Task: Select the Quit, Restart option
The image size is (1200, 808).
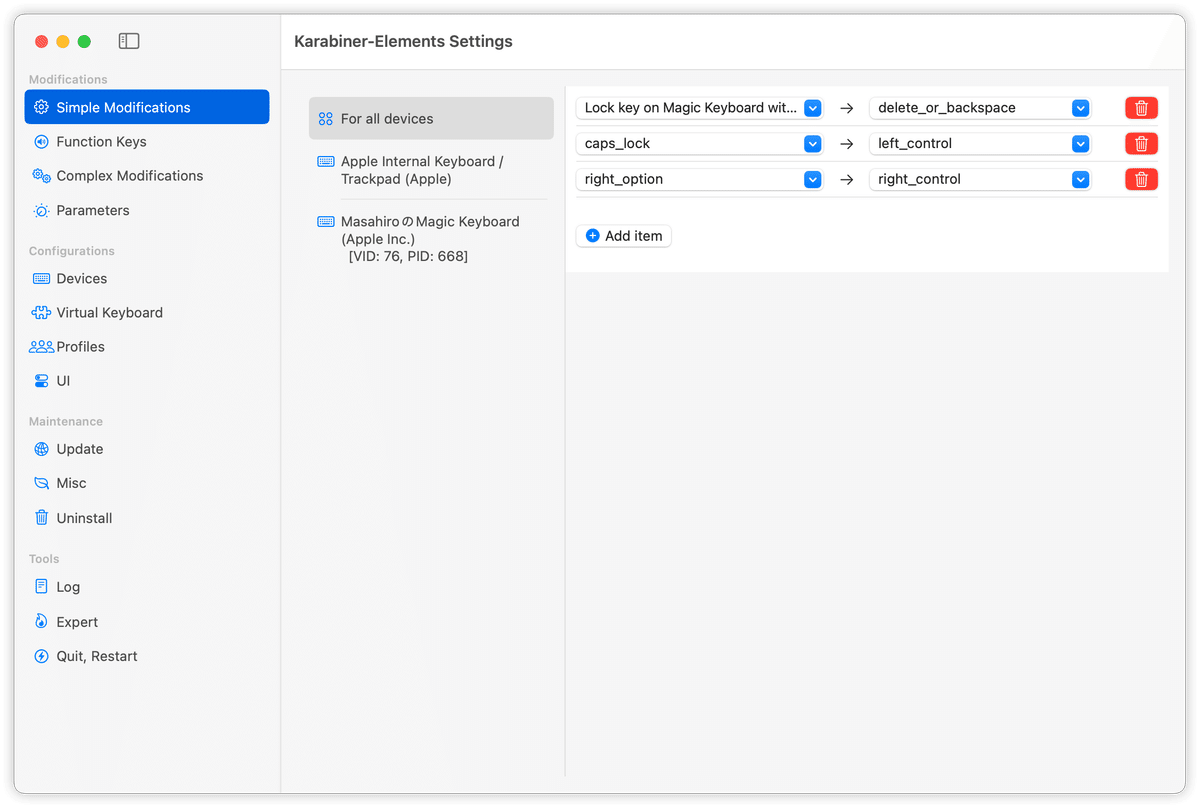Action: pos(98,656)
